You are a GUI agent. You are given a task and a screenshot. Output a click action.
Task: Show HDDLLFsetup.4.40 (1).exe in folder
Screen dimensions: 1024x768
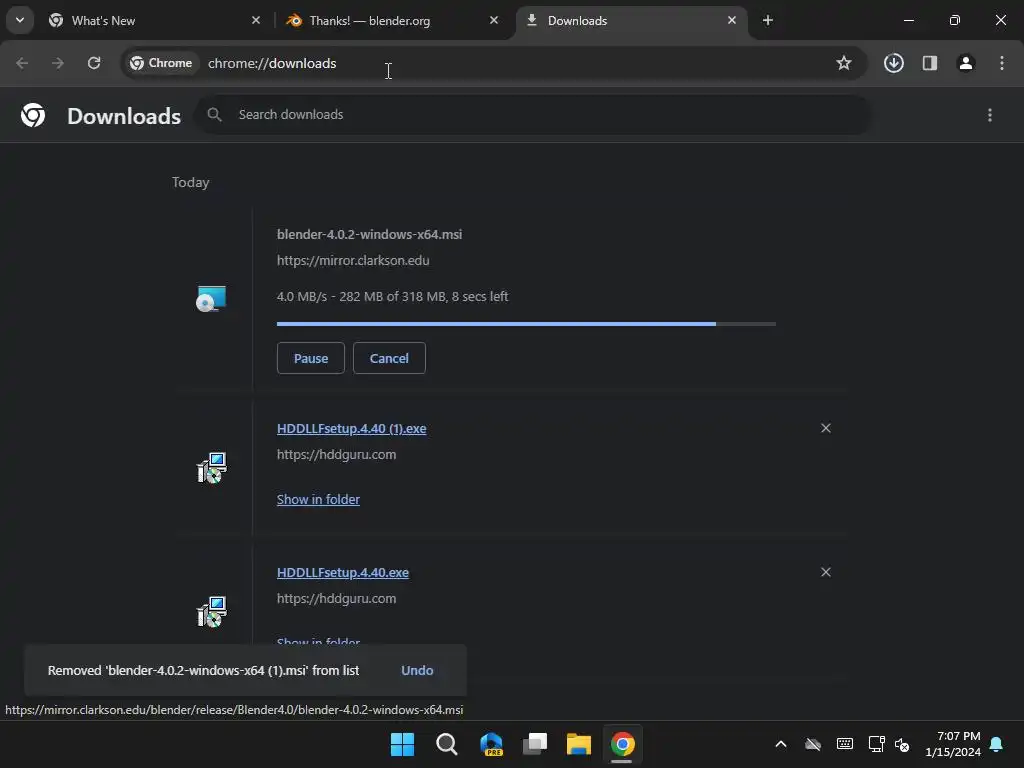[x=318, y=500]
